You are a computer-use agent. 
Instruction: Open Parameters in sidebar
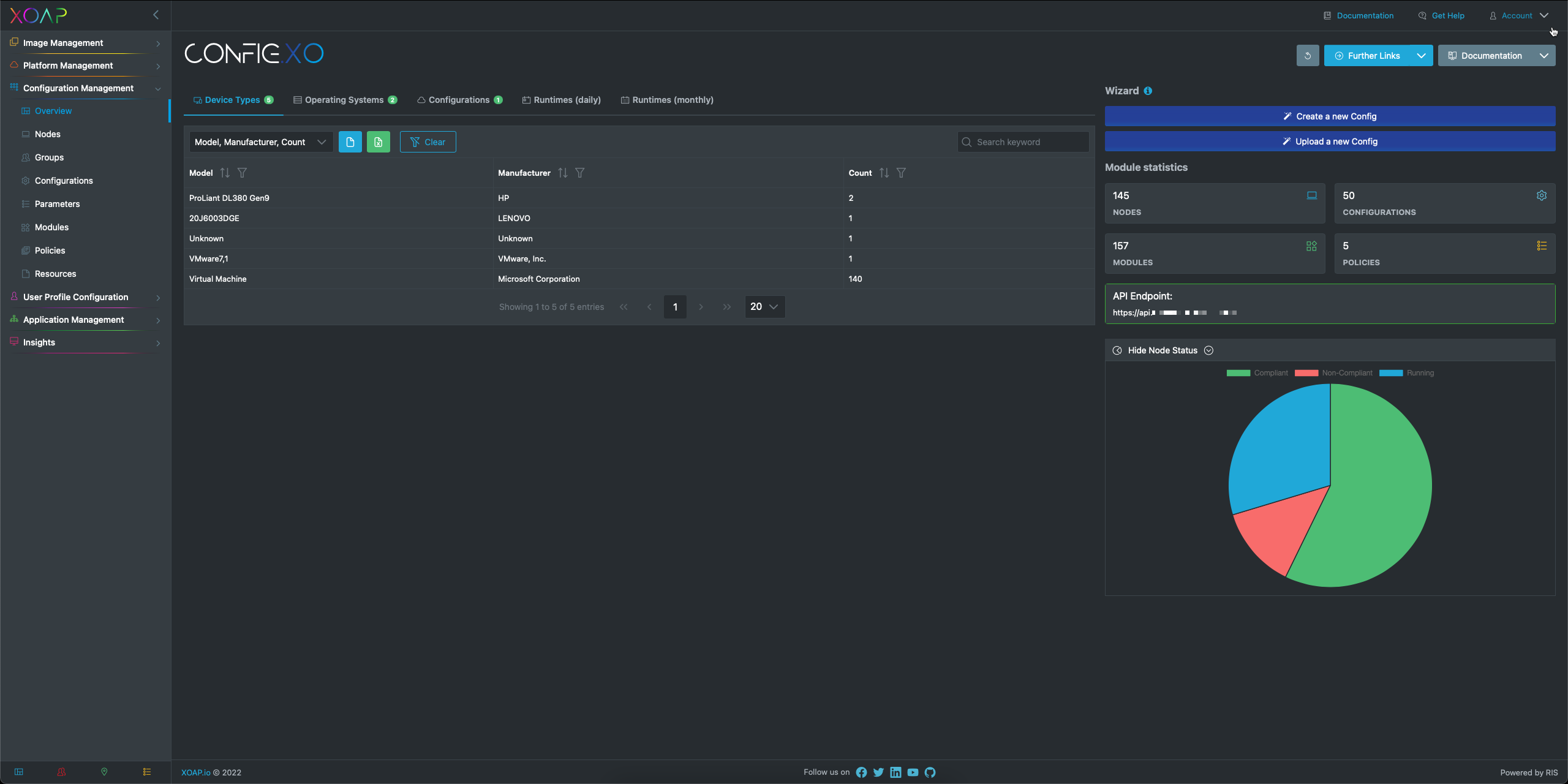click(x=57, y=204)
